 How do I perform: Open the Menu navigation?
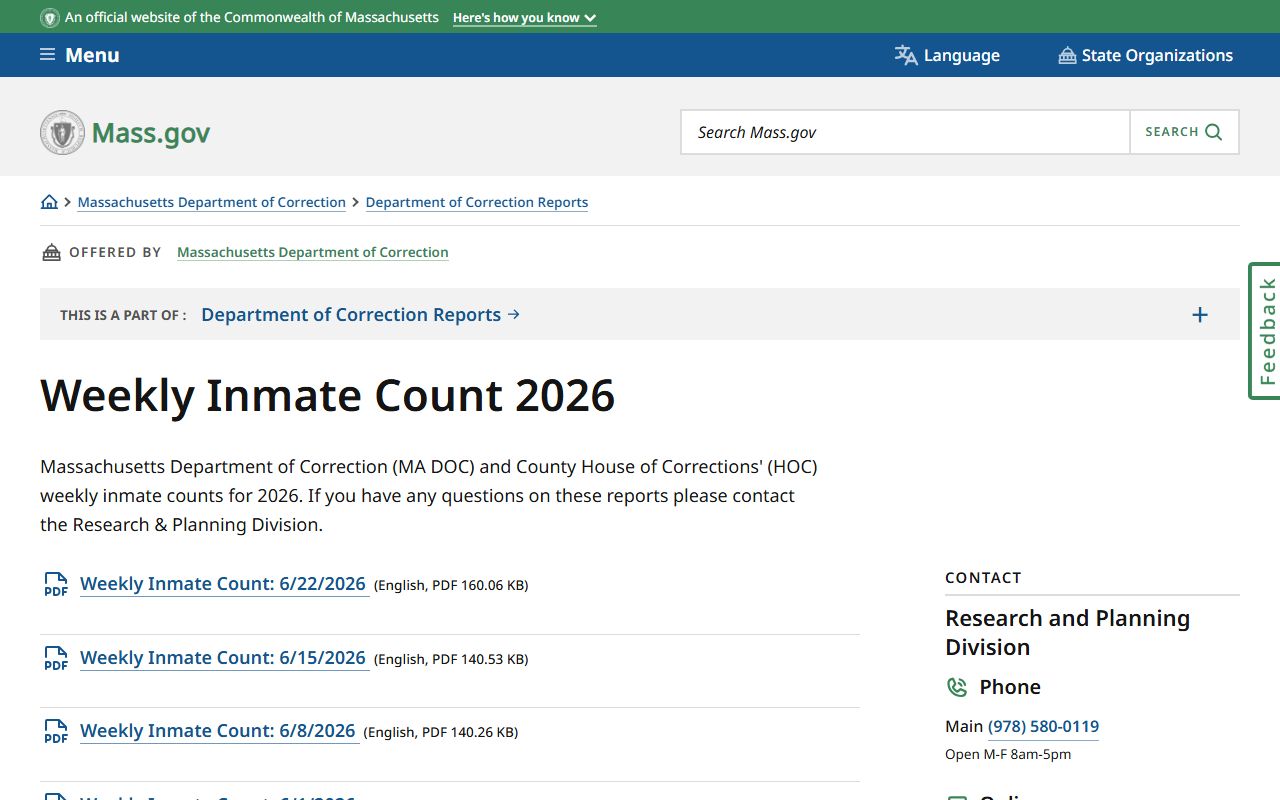point(80,55)
